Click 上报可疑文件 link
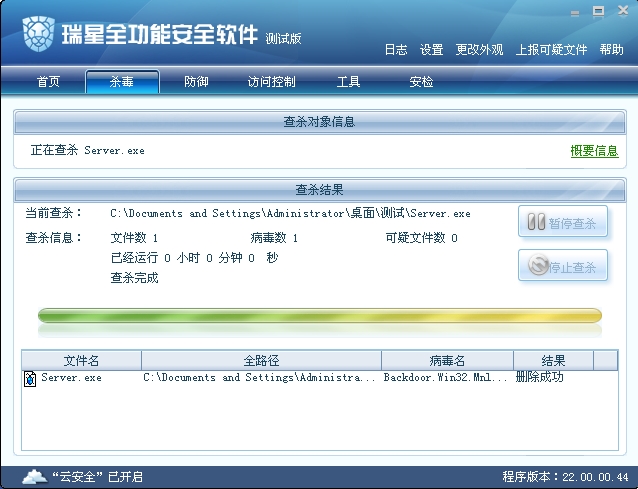The height and width of the screenshot is (489, 638). point(551,50)
